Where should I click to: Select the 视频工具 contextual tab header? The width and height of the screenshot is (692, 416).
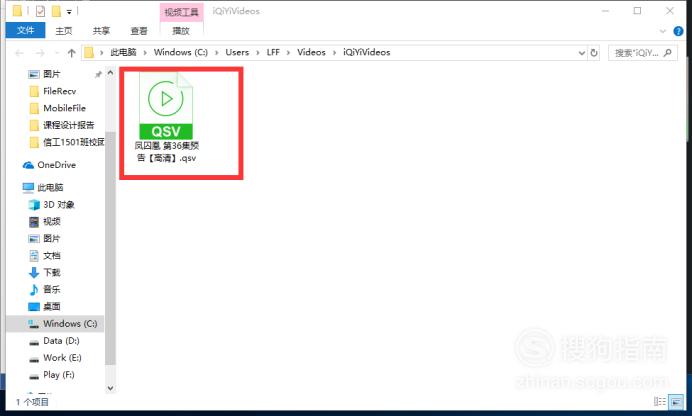pos(181,12)
